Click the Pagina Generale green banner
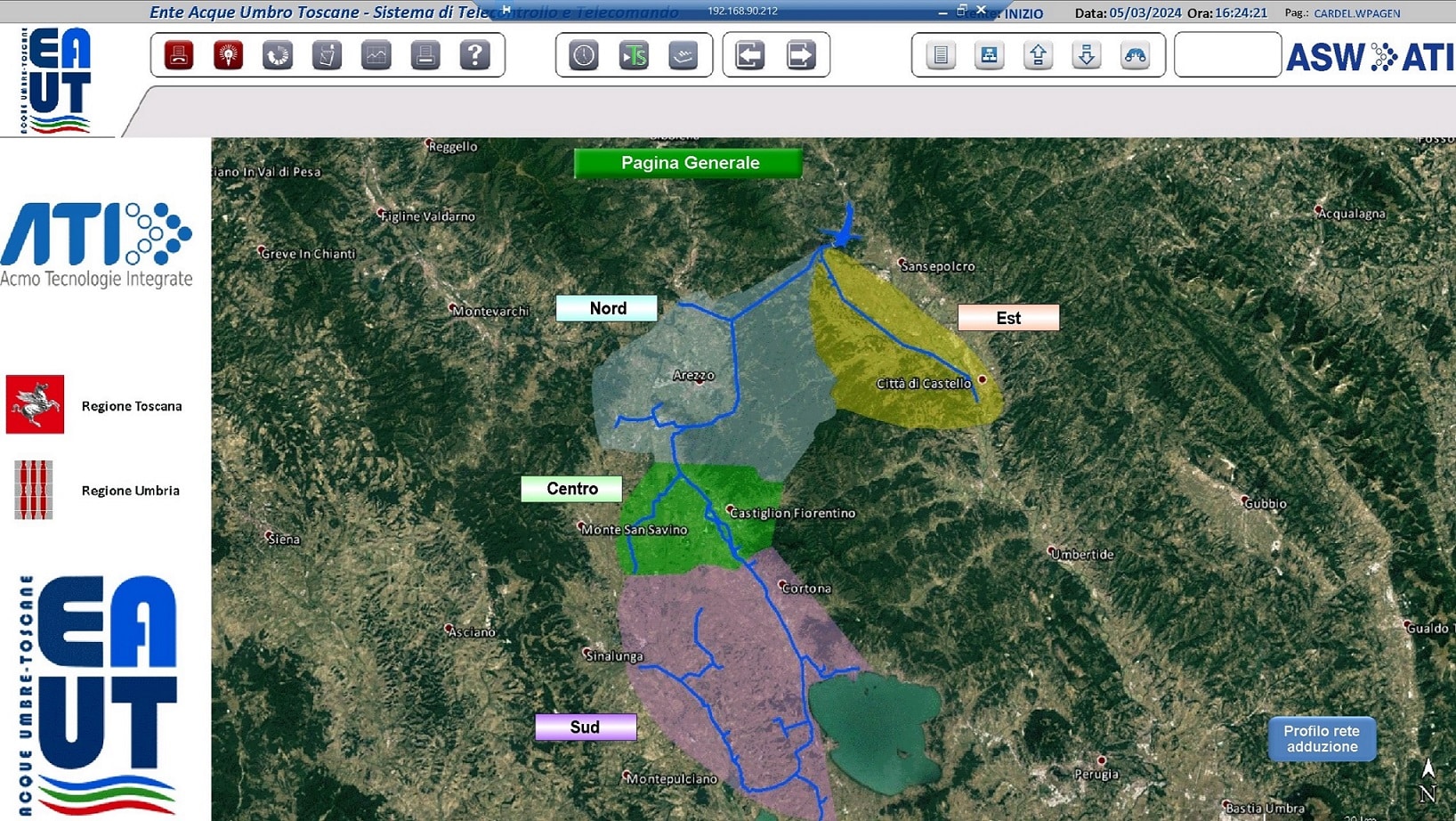The image size is (1456, 821). (689, 163)
